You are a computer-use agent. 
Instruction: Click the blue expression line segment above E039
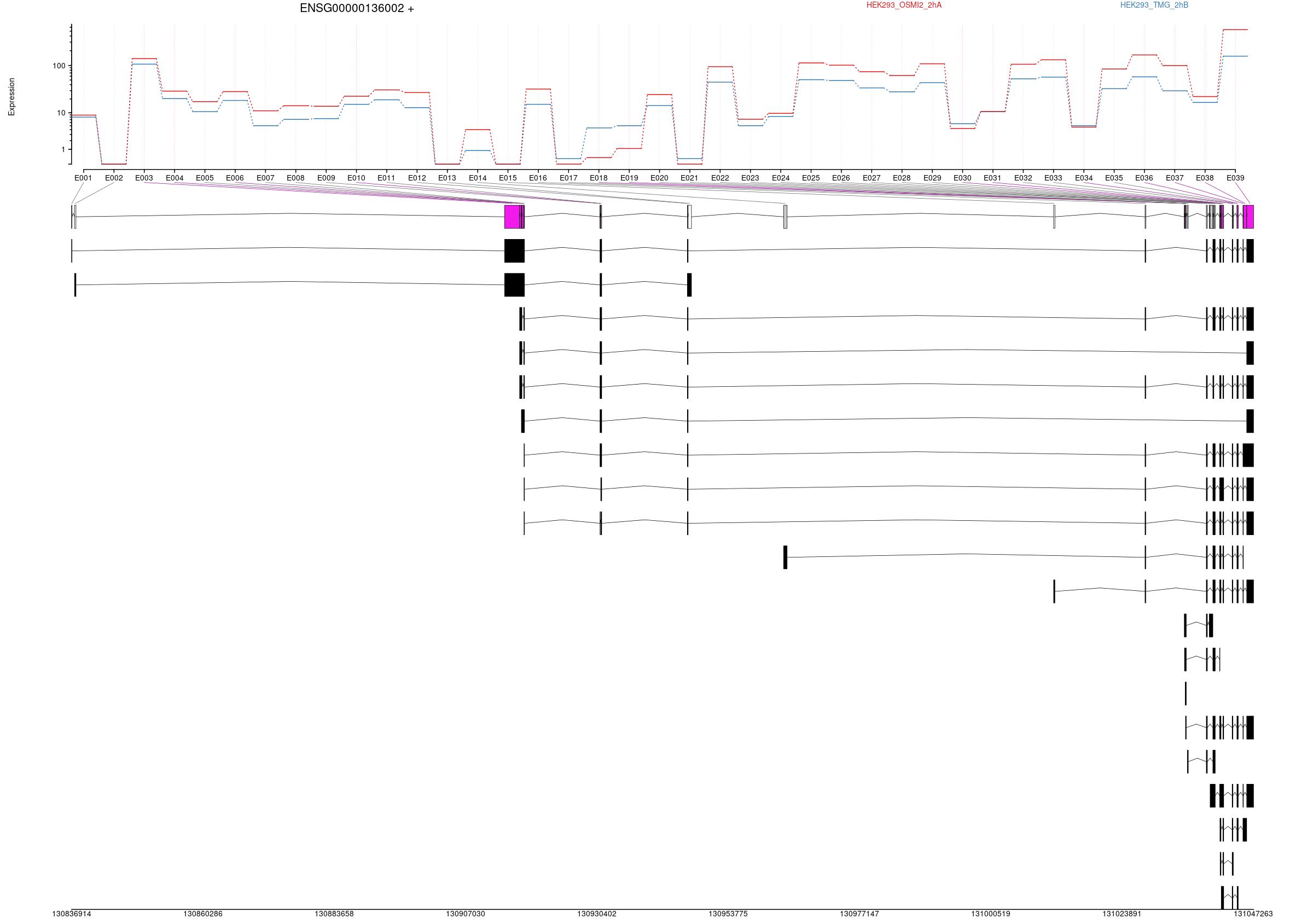[1235, 56]
